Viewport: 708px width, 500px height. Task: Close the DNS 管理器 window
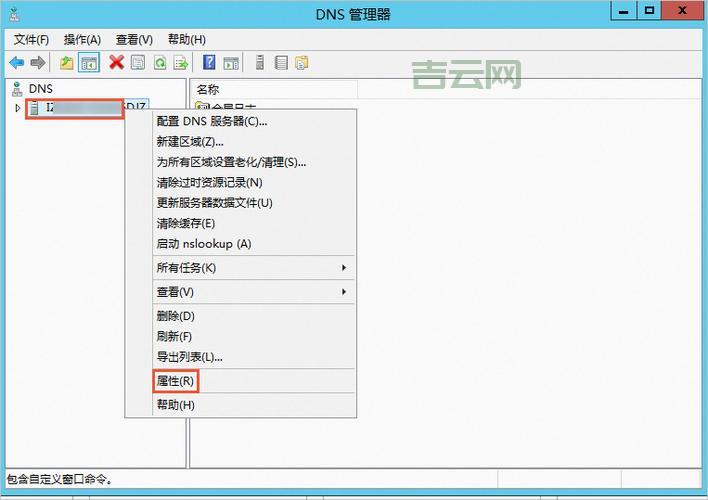[x=683, y=11]
